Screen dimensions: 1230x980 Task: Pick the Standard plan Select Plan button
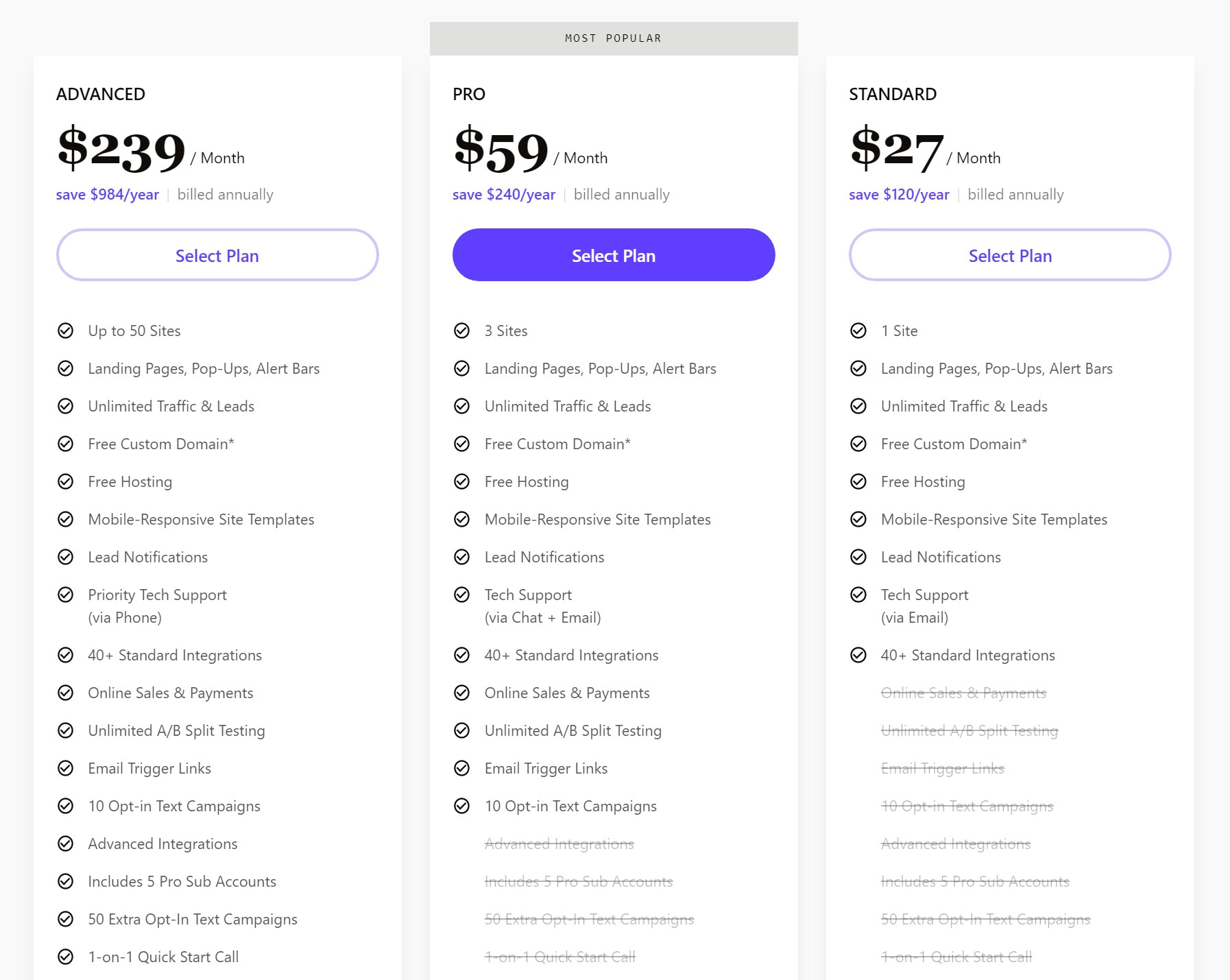(x=1010, y=255)
